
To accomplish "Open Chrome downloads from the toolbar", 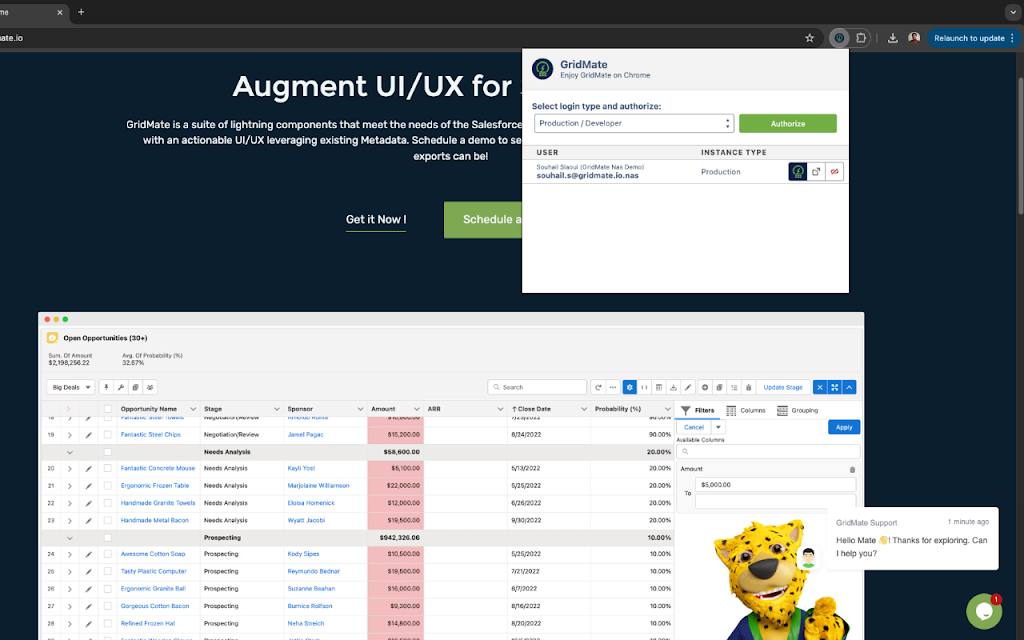I will click(892, 38).
